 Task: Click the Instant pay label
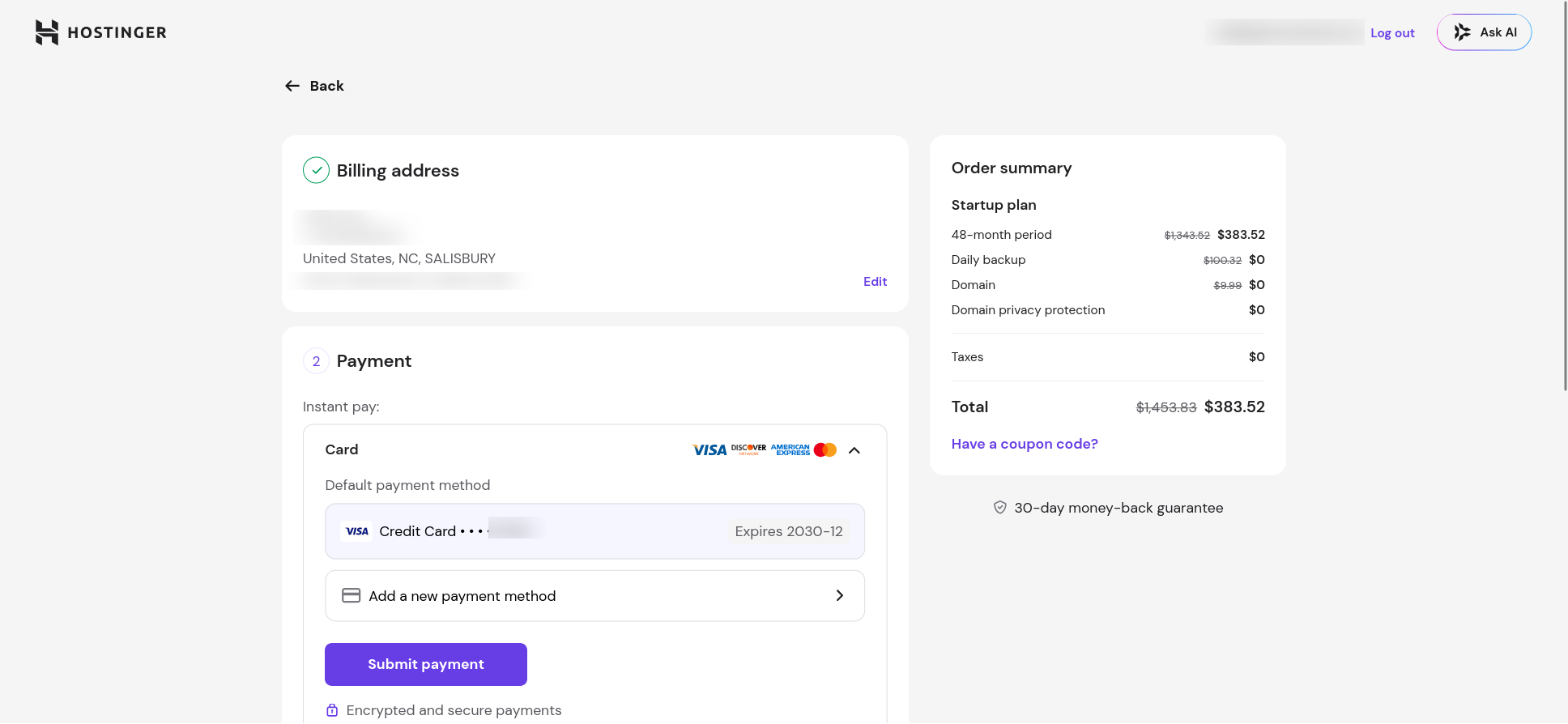(x=341, y=407)
